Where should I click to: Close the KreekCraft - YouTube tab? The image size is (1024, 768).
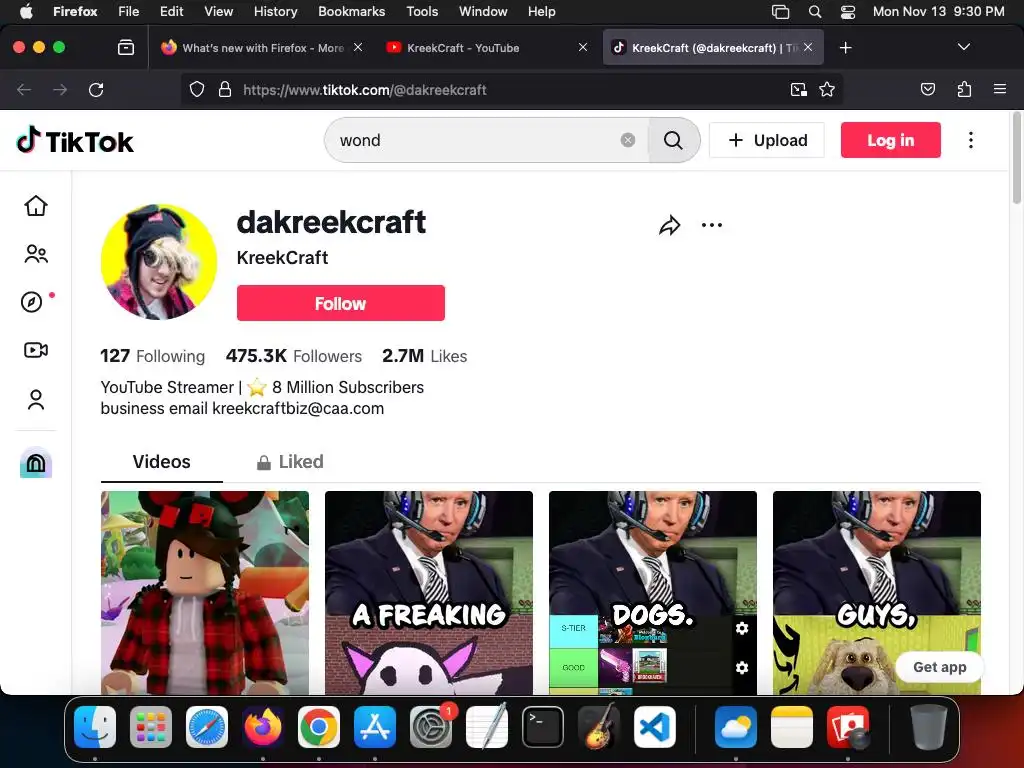coord(583,48)
